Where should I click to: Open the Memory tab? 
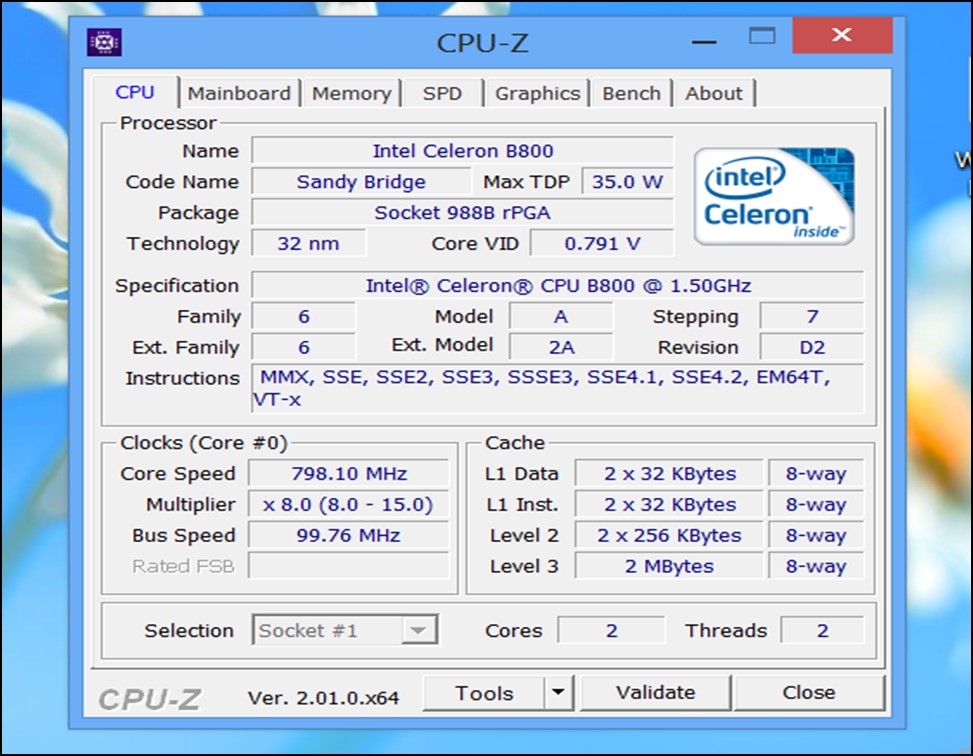click(351, 94)
